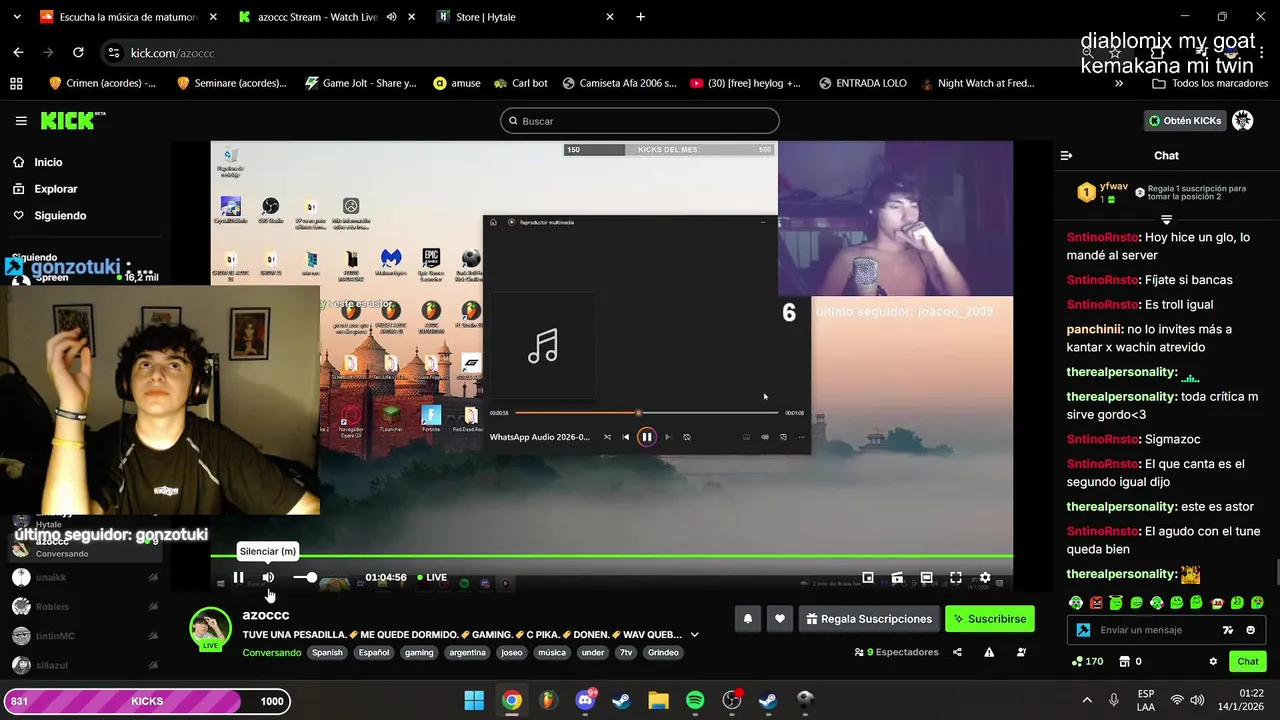Enable picture-in-picture mini player

pos(868,577)
